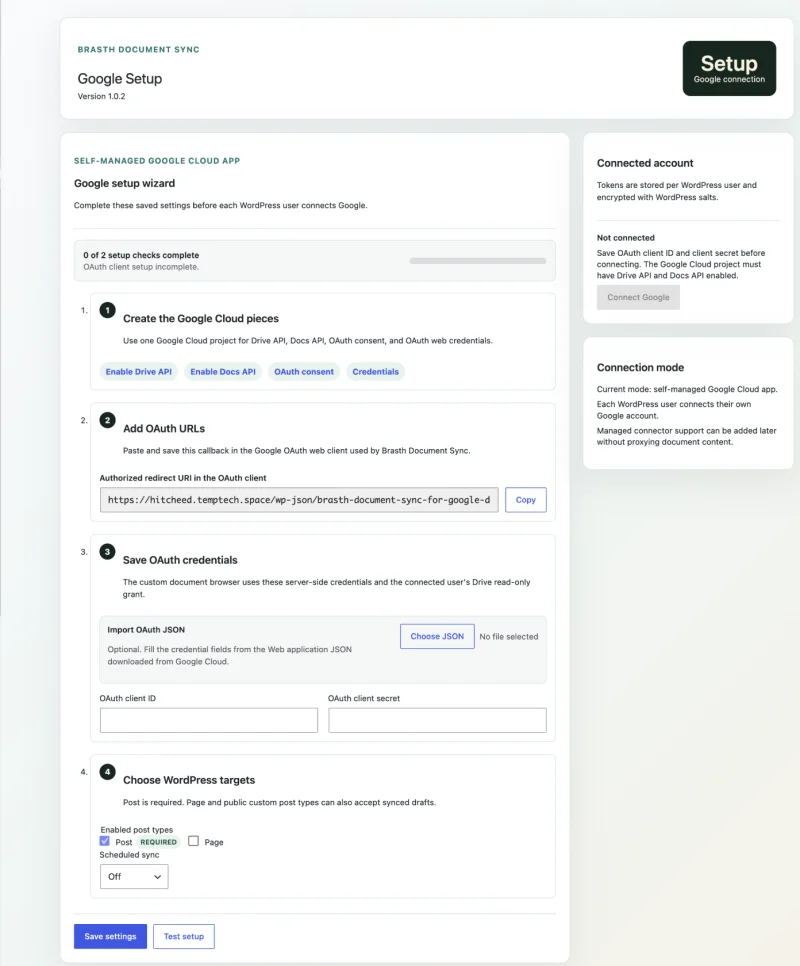
Task: Click the step 3 number badge
Action: tap(108, 551)
